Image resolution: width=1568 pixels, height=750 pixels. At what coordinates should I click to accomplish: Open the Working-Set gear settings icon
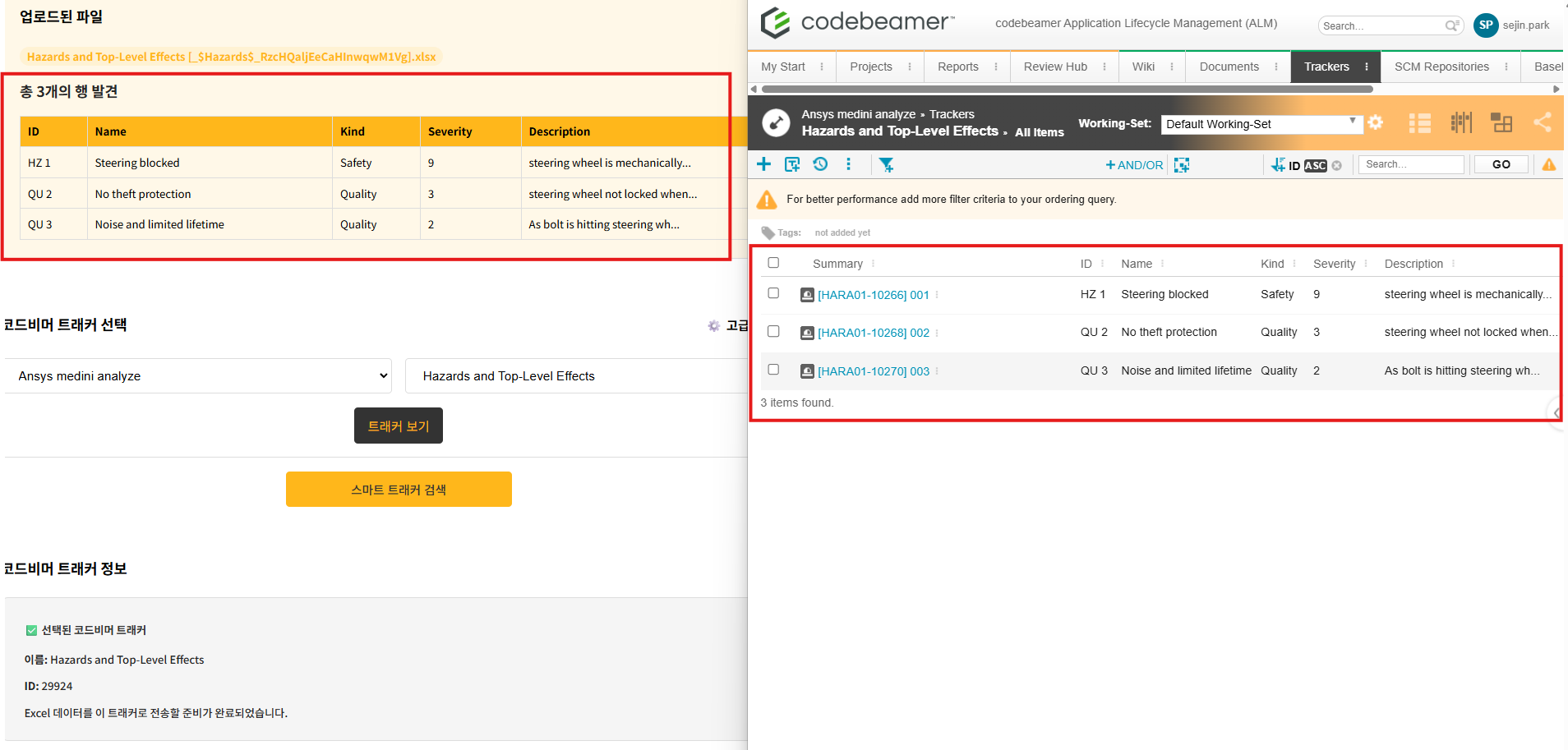click(1376, 123)
